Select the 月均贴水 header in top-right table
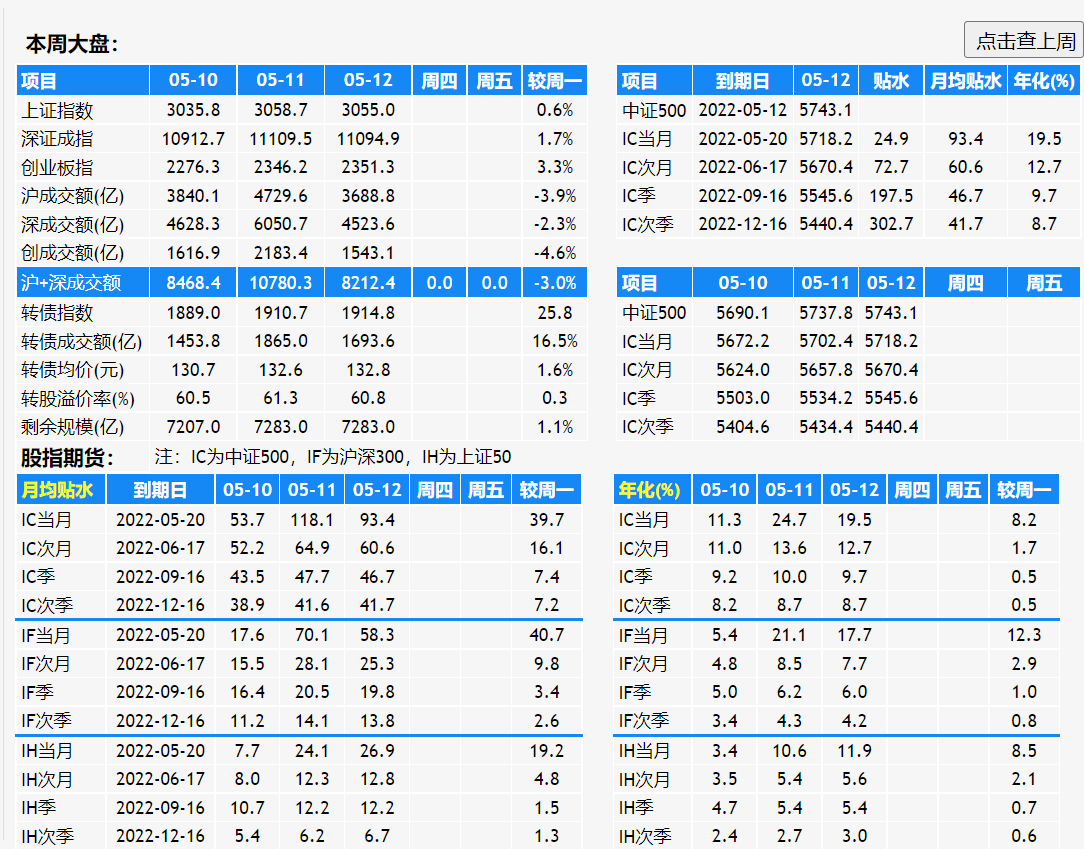Screen dimensions: 1084x849 [x=966, y=81]
